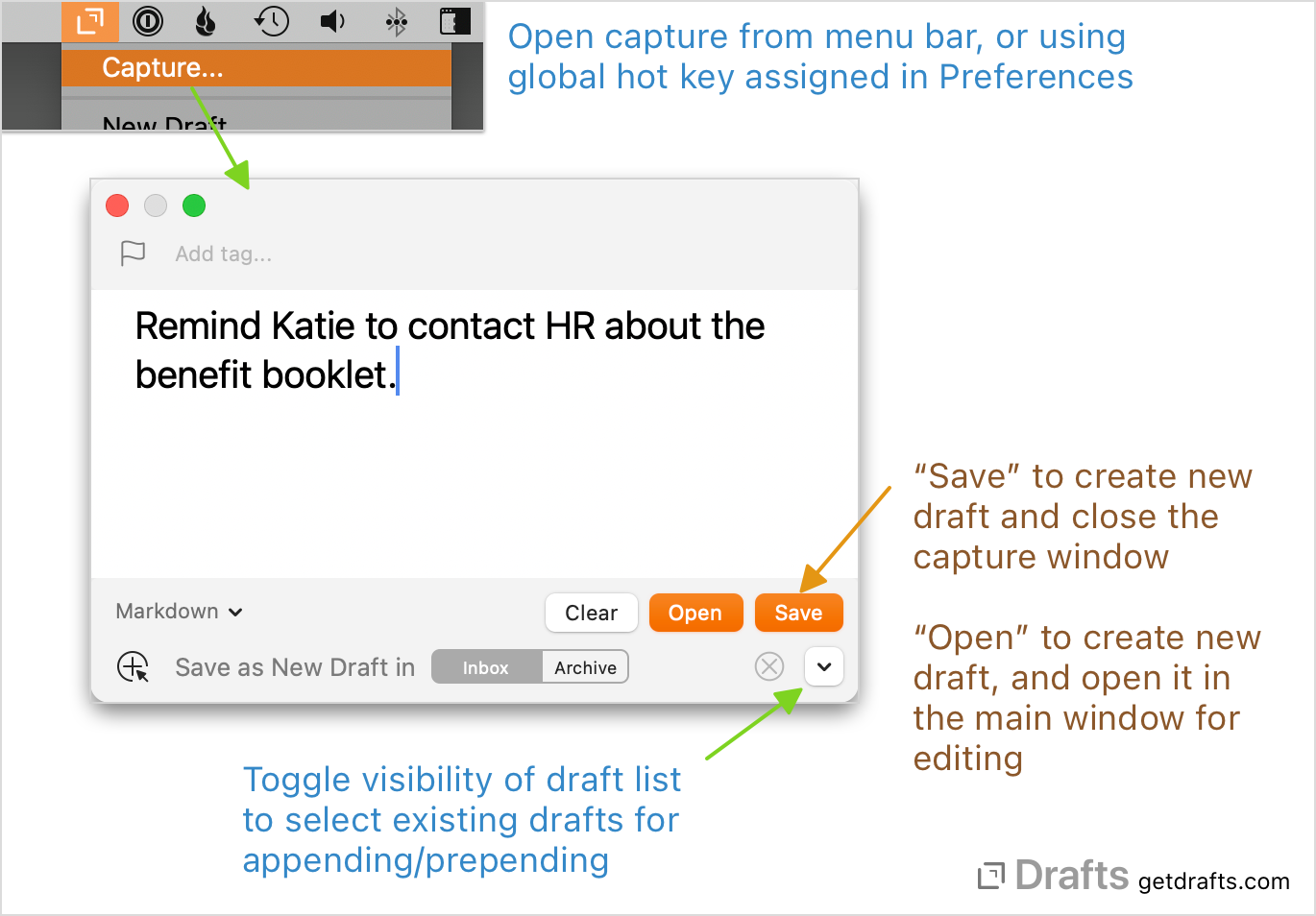Image resolution: width=1316 pixels, height=916 pixels.
Task: Click the select-draft target icon beside Save as
Action: pyautogui.click(x=133, y=667)
